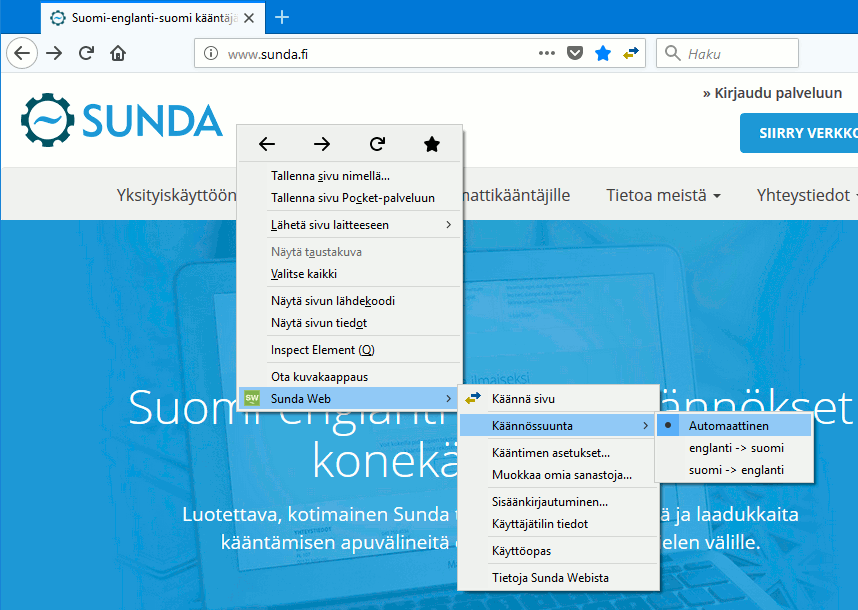Click Reload icon in context menu

(x=377, y=144)
